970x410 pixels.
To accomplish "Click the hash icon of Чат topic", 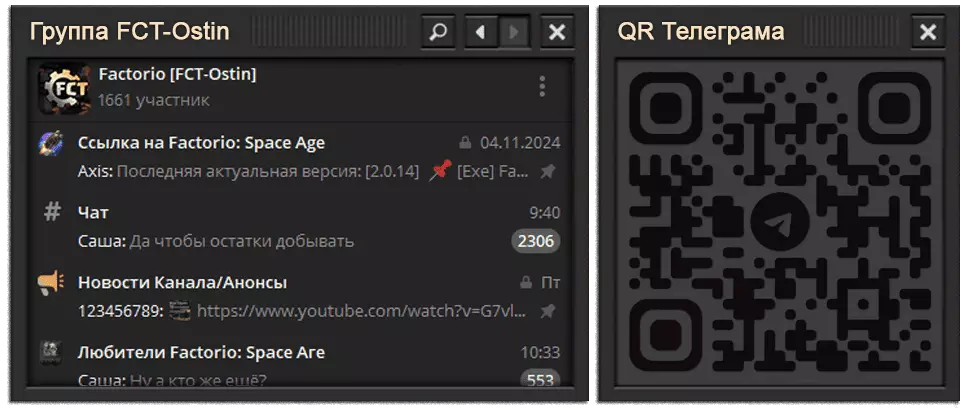I will (x=53, y=212).
